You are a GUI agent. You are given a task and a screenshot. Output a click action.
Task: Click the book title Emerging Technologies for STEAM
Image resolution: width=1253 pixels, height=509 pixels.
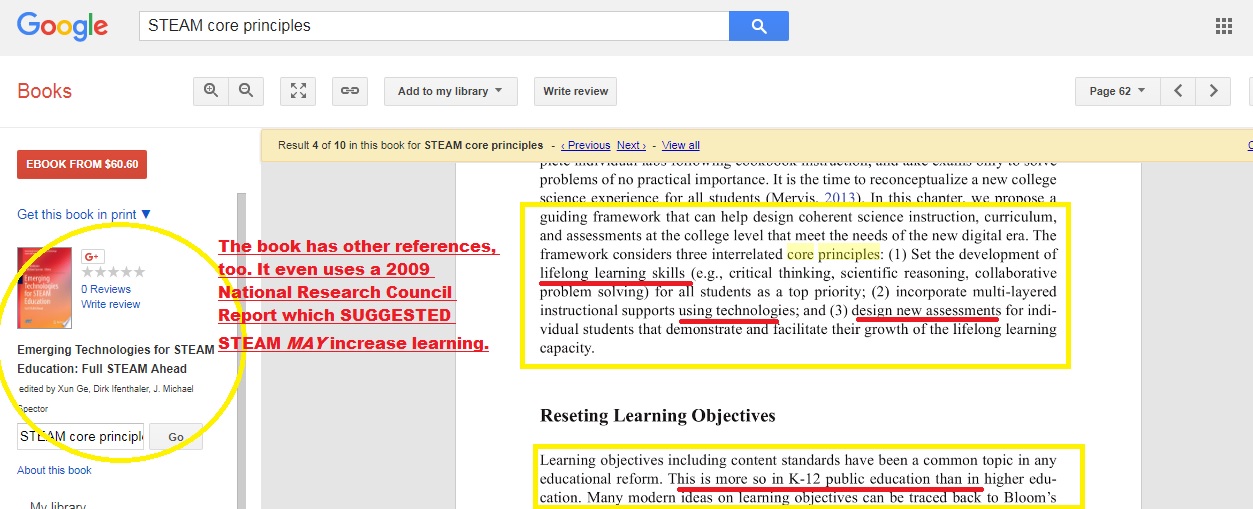click(116, 359)
